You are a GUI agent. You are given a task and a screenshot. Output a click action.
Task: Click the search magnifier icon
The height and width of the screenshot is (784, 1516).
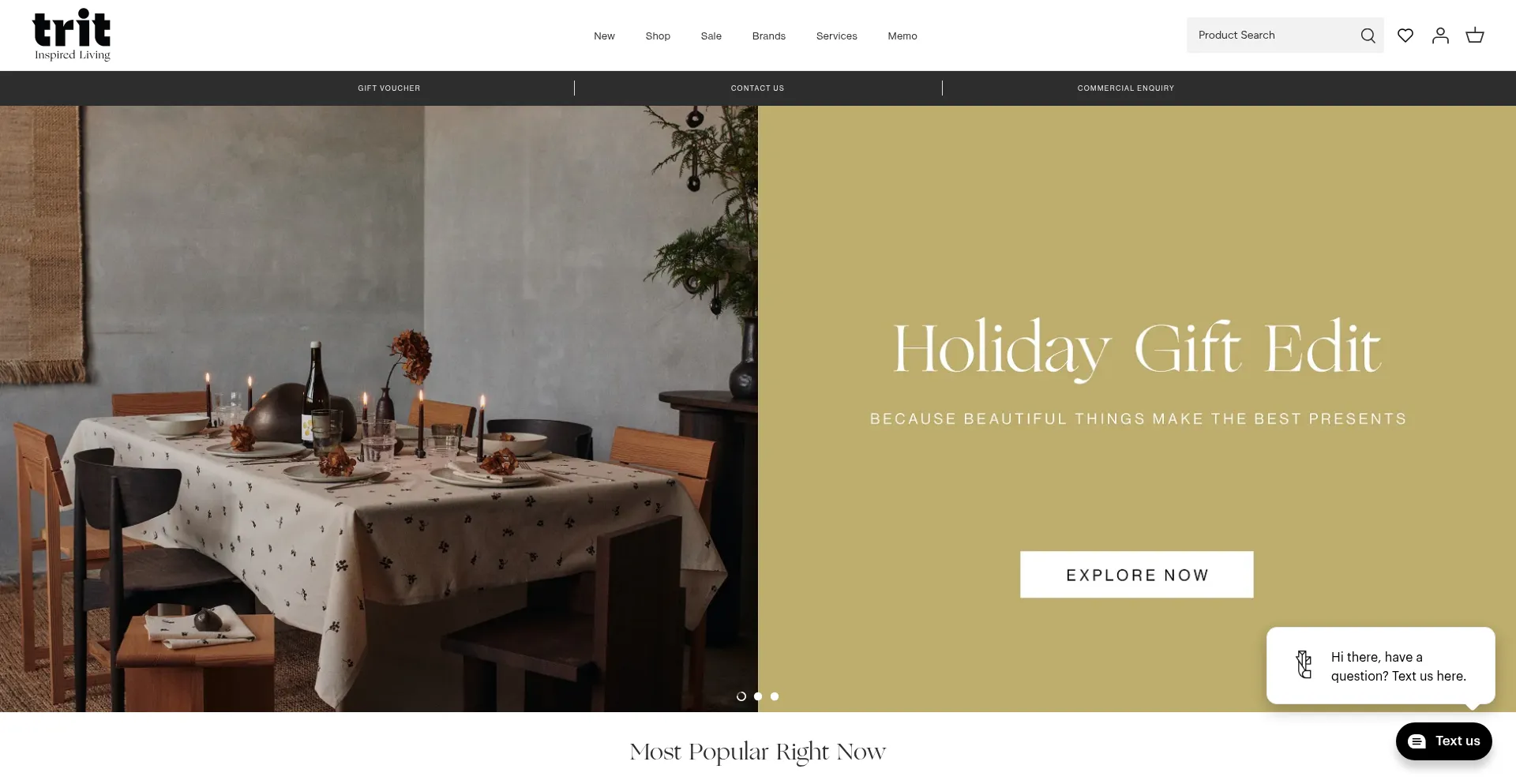pyautogui.click(x=1368, y=36)
